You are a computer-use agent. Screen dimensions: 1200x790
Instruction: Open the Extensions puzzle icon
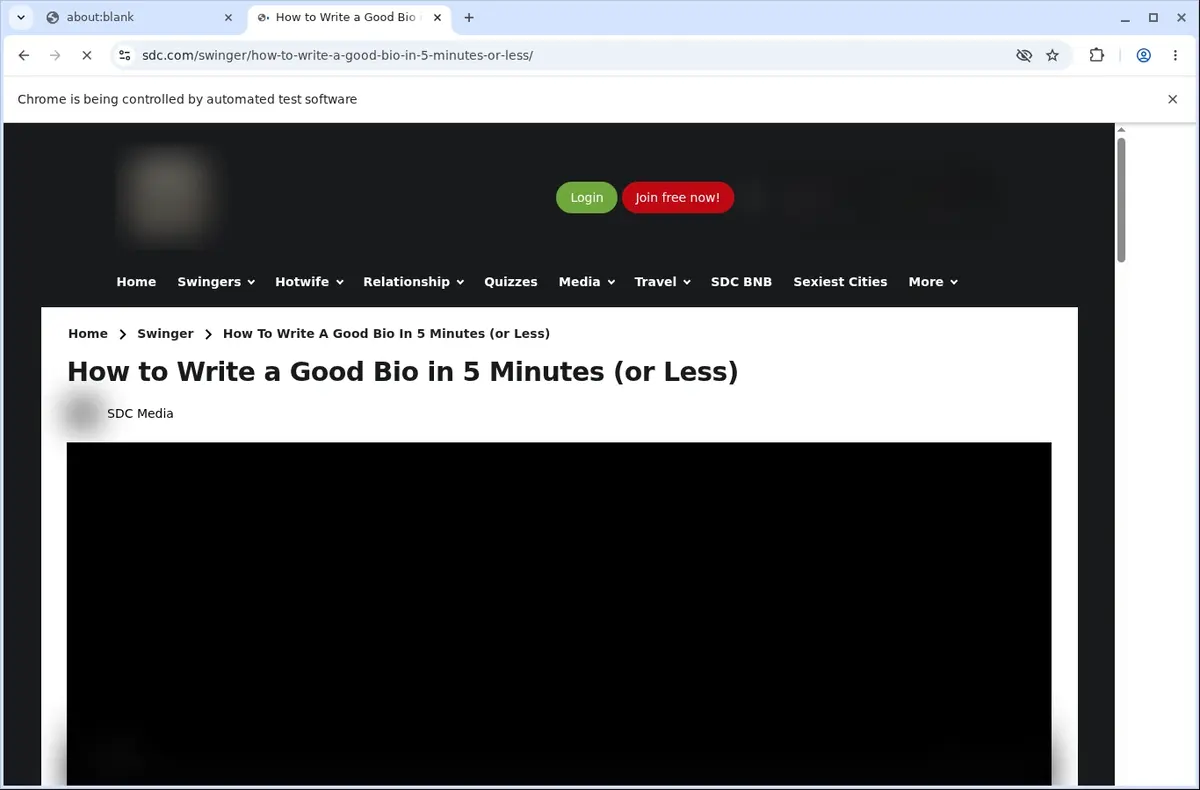(1097, 56)
